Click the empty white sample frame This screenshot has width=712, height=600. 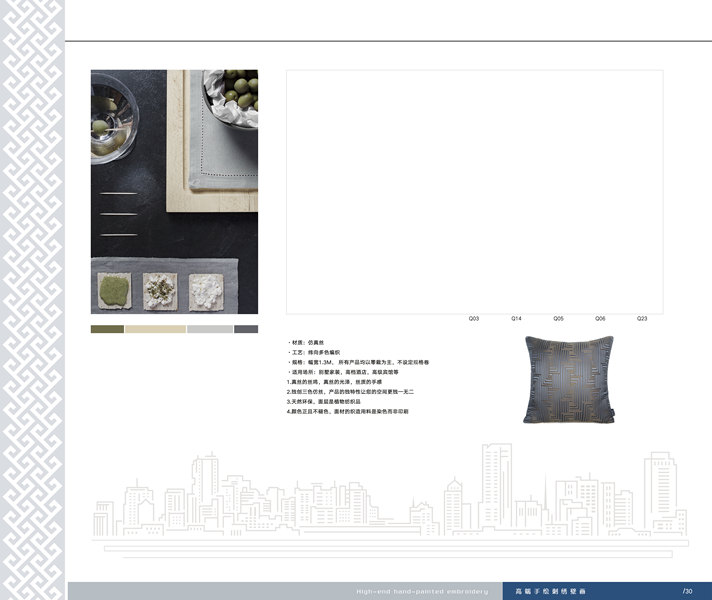tap(475, 192)
